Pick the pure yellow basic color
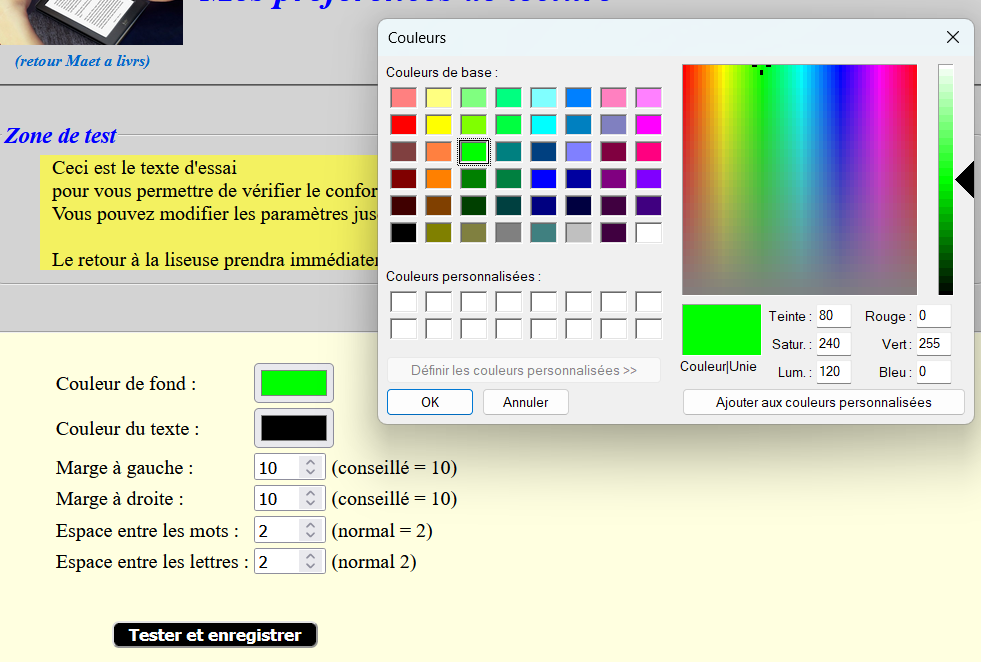The width and height of the screenshot is (981, 662). (x=439, y=125)
